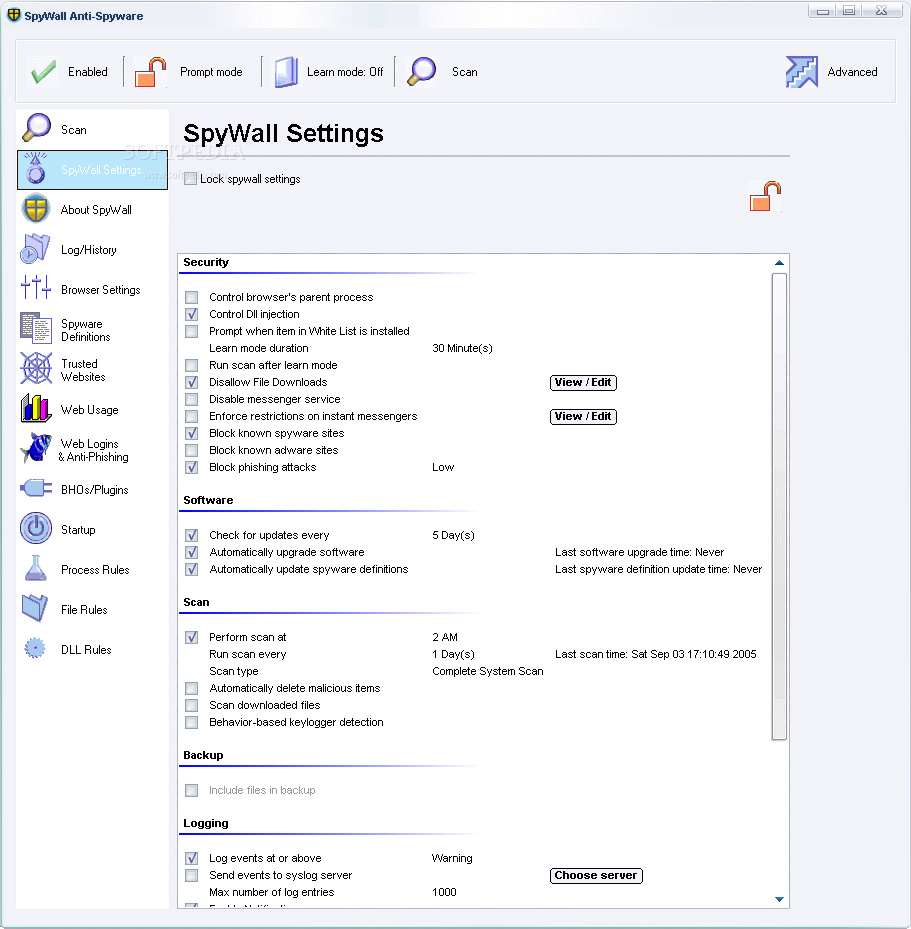Open DLL Rules gear icon
This screenshot has height=929, width=911.
click(x=35, y=648)
